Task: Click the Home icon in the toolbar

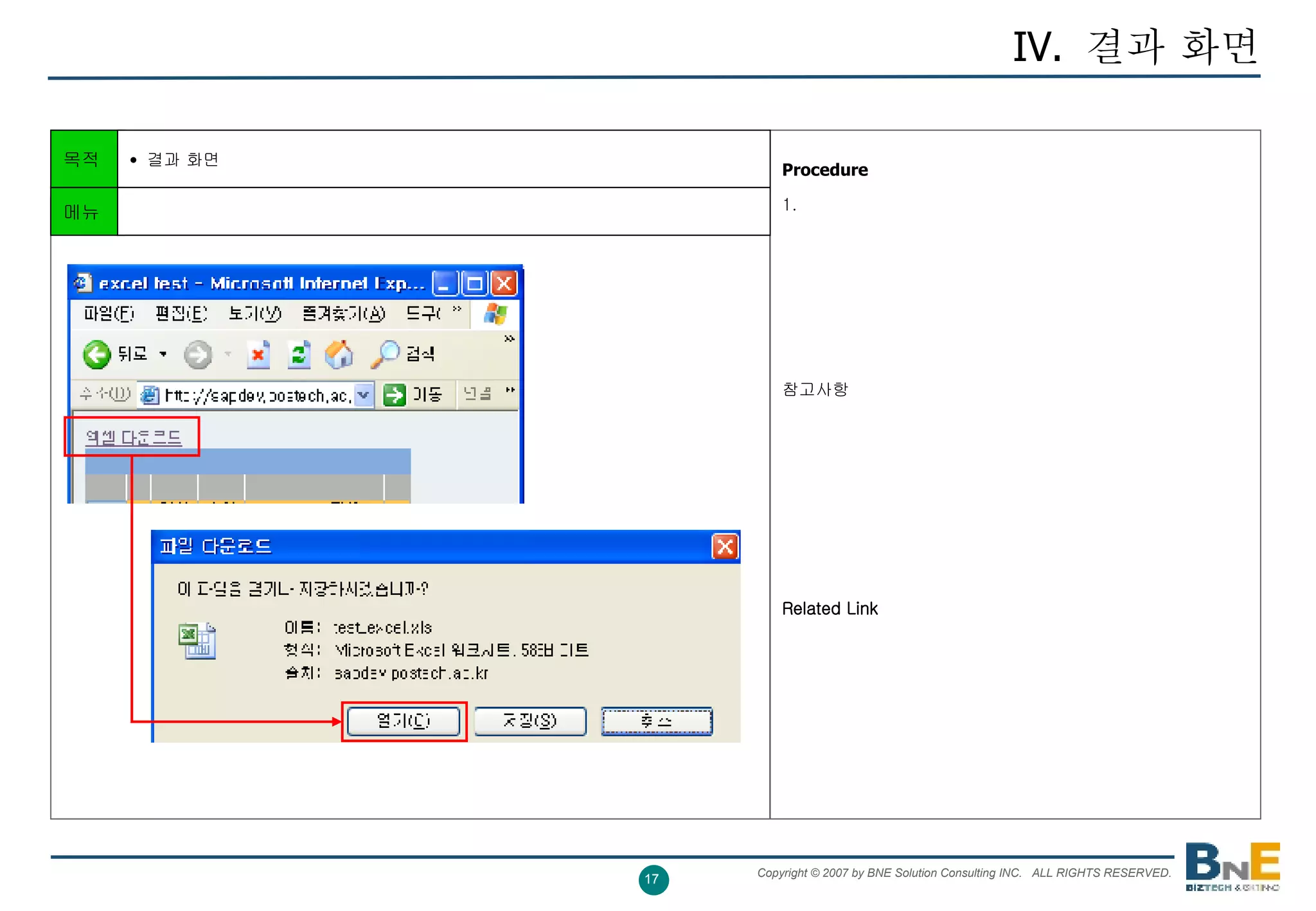Action: point(339,355)
